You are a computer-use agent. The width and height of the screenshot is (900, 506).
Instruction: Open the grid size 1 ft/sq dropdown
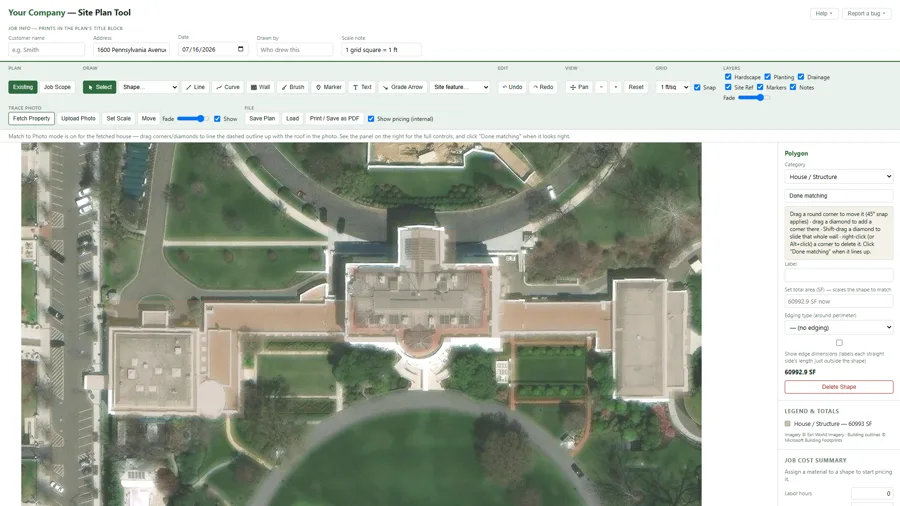(673, 87)
